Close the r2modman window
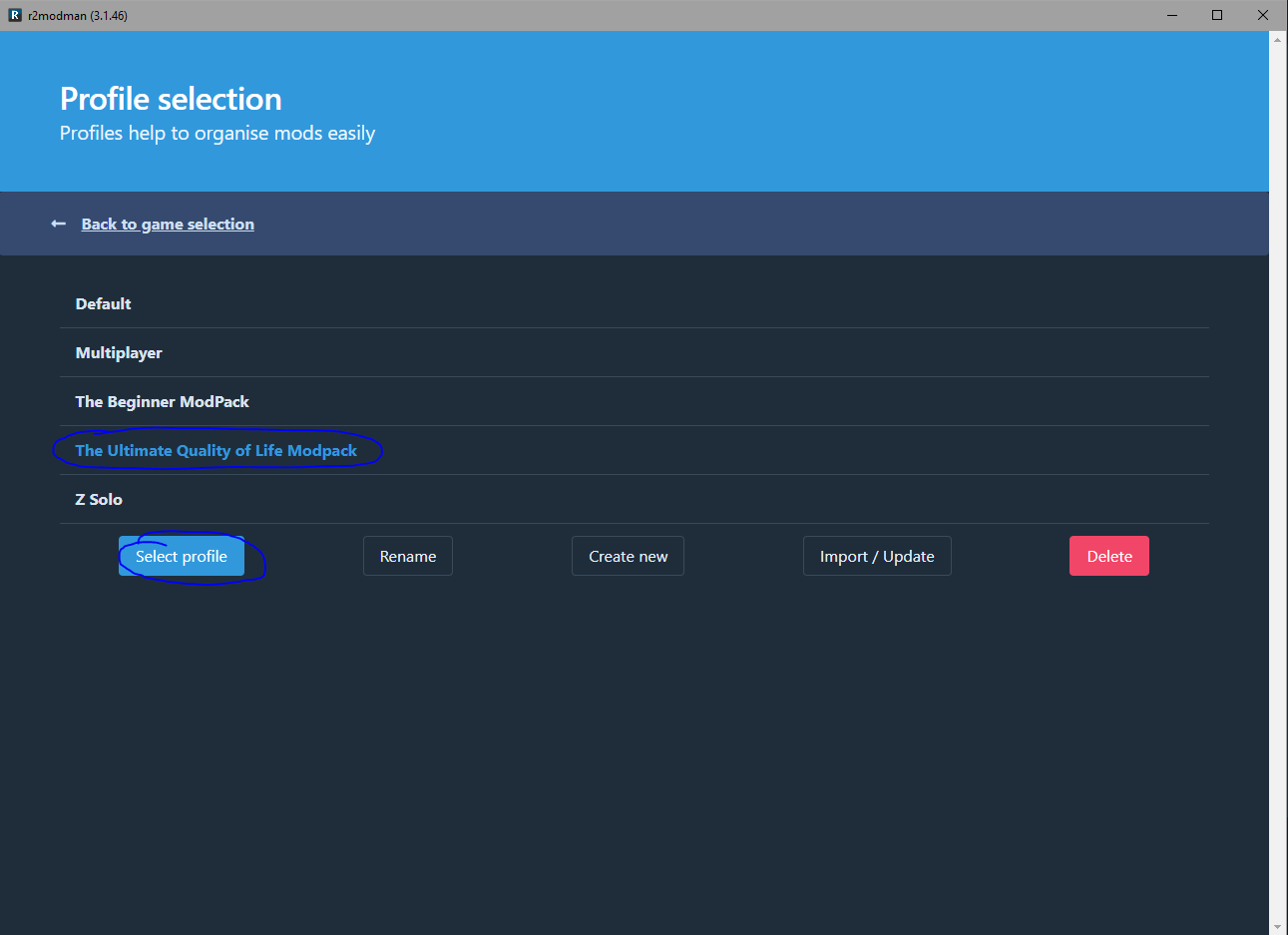 (1263, 15)
